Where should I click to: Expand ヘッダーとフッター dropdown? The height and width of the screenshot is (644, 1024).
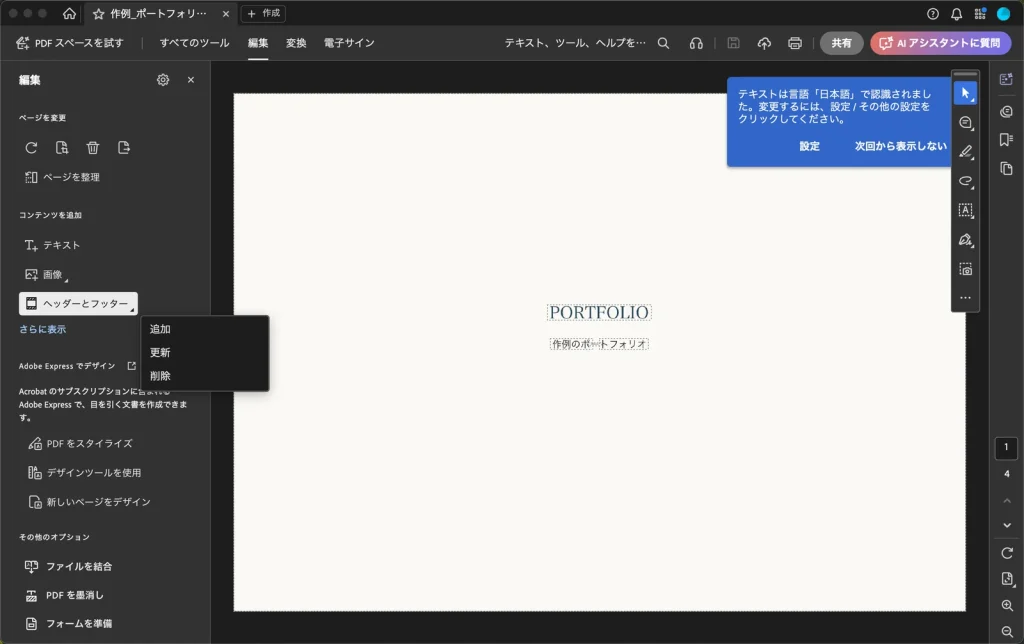click(78, 304)
